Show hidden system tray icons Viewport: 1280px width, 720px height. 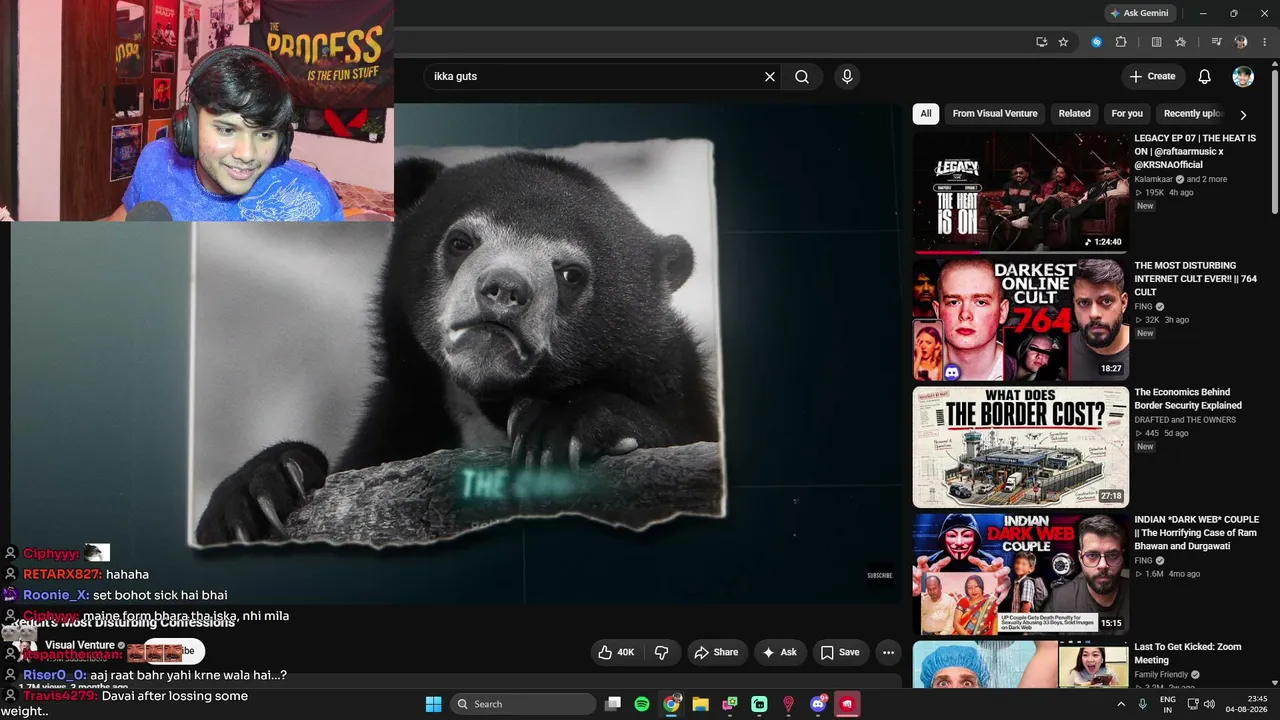click(1121, 704)
